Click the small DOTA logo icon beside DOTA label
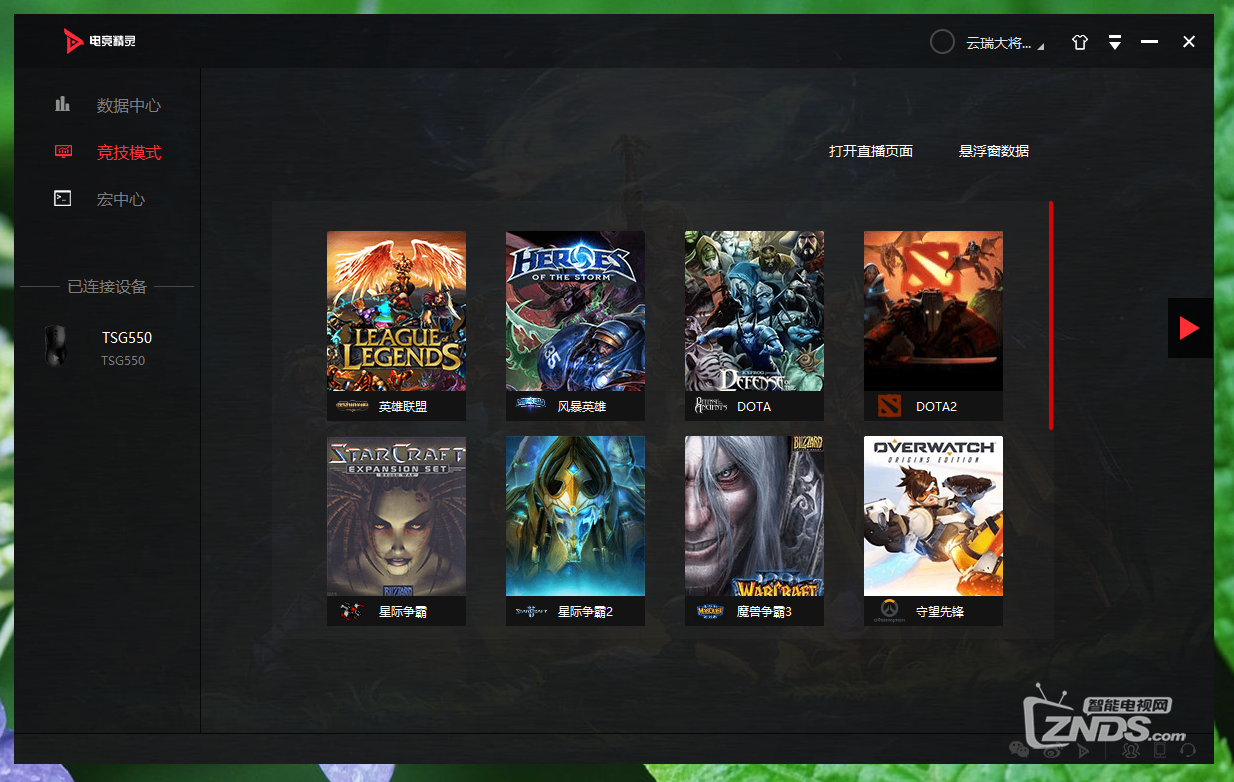This screenshot has height=782, width=1234. (710, 406)
